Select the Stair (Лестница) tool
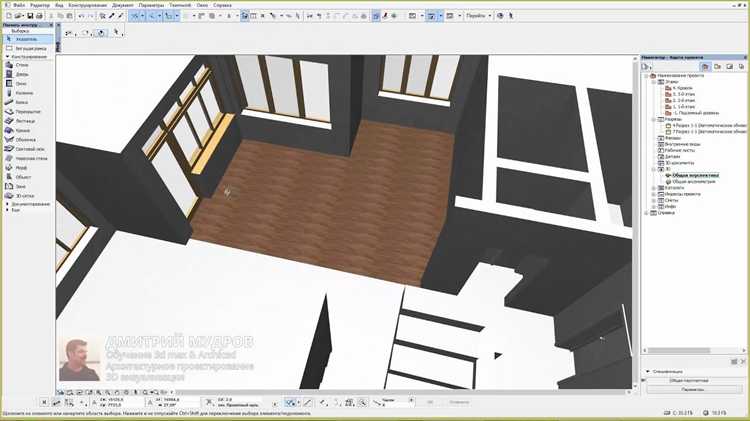This screenshot has height=421, width=750. pos(28,121)
